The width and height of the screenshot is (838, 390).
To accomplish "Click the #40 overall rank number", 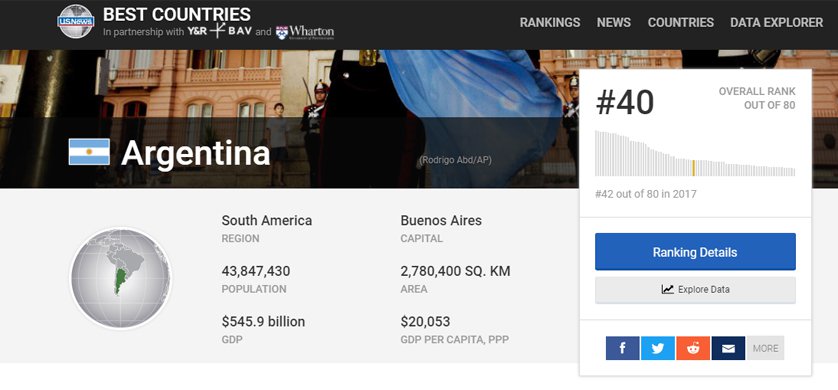I will [625, 102].
